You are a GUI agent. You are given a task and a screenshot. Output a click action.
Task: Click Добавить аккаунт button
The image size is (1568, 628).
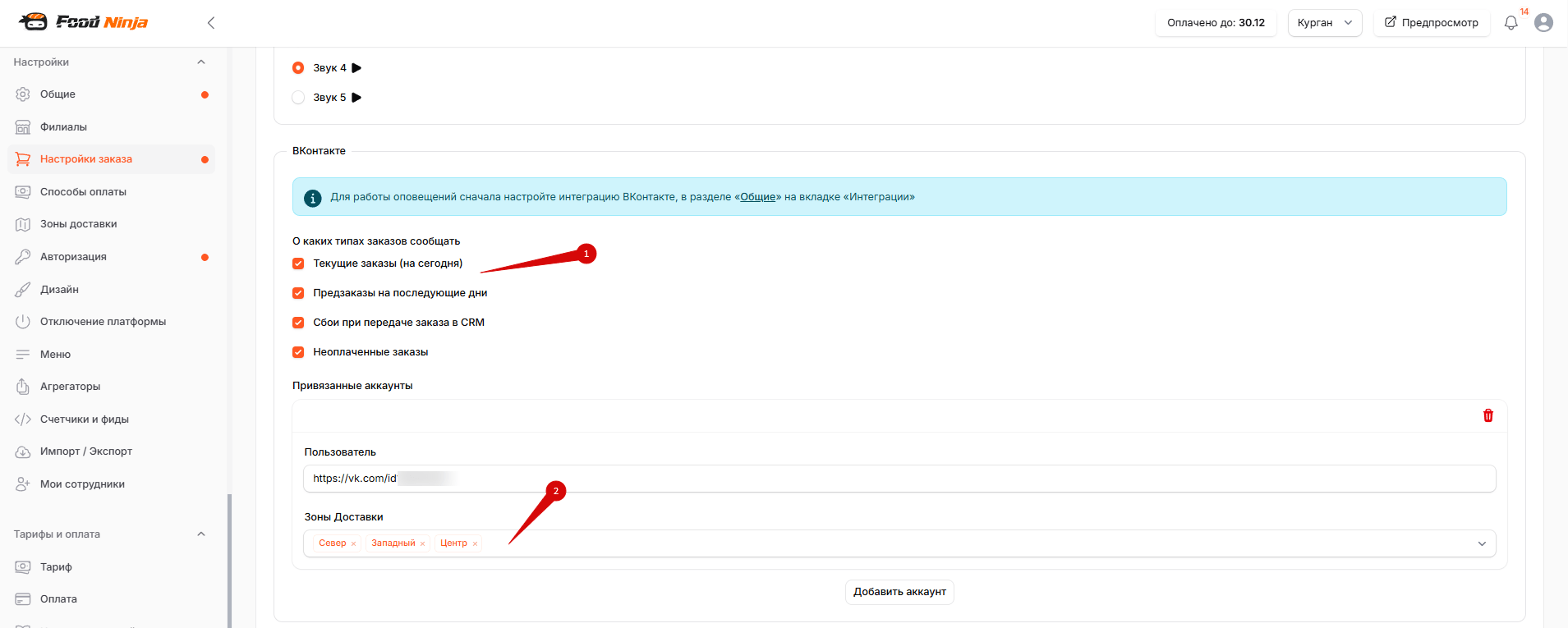[x=899, y=592]
